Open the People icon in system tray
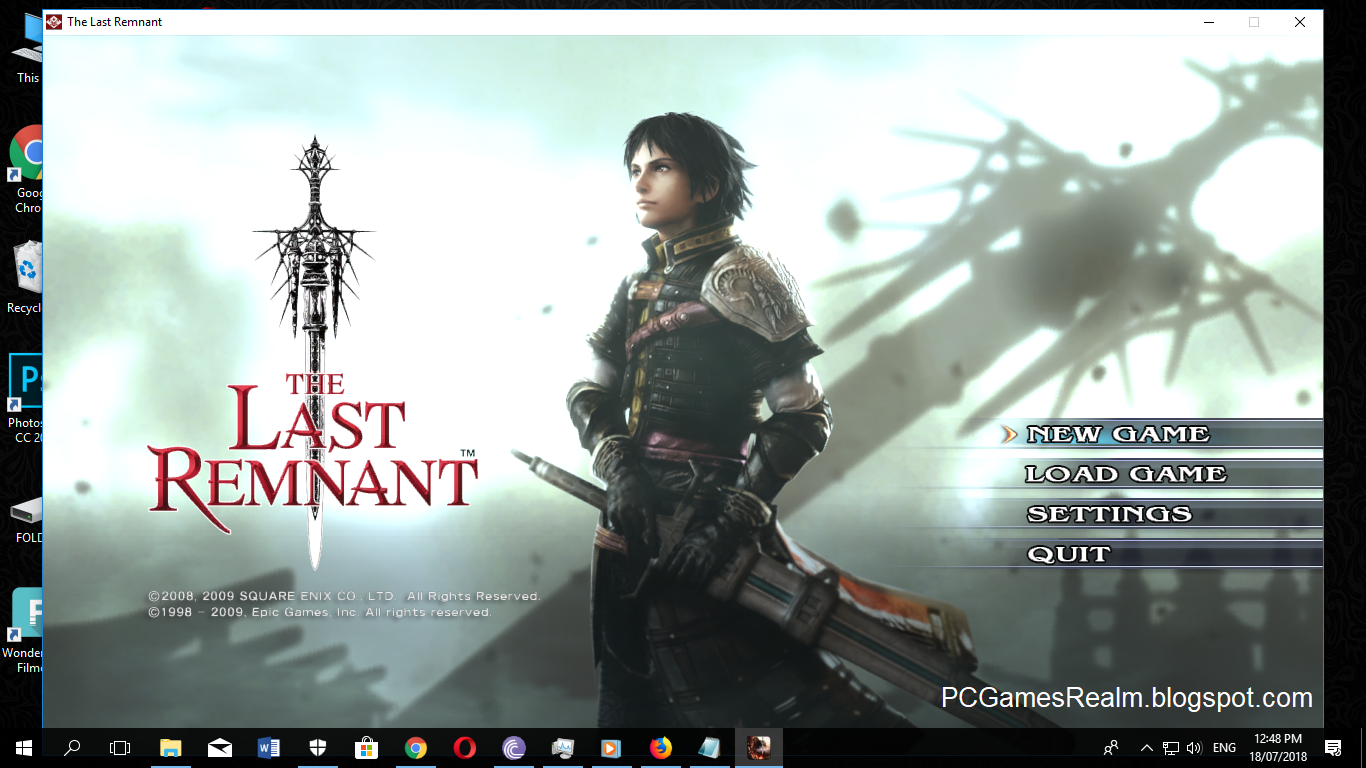The width and height of the screenshot is (1366, 768). click(1111, 747)
